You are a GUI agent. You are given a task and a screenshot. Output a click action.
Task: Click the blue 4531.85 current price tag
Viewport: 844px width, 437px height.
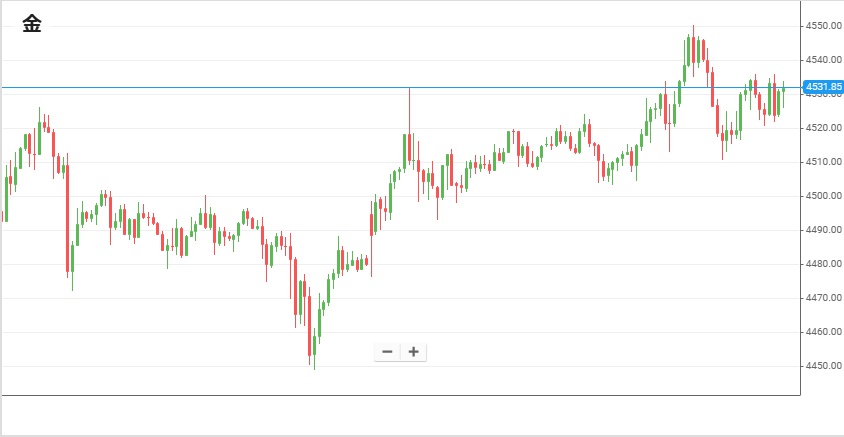coord(823,87)
